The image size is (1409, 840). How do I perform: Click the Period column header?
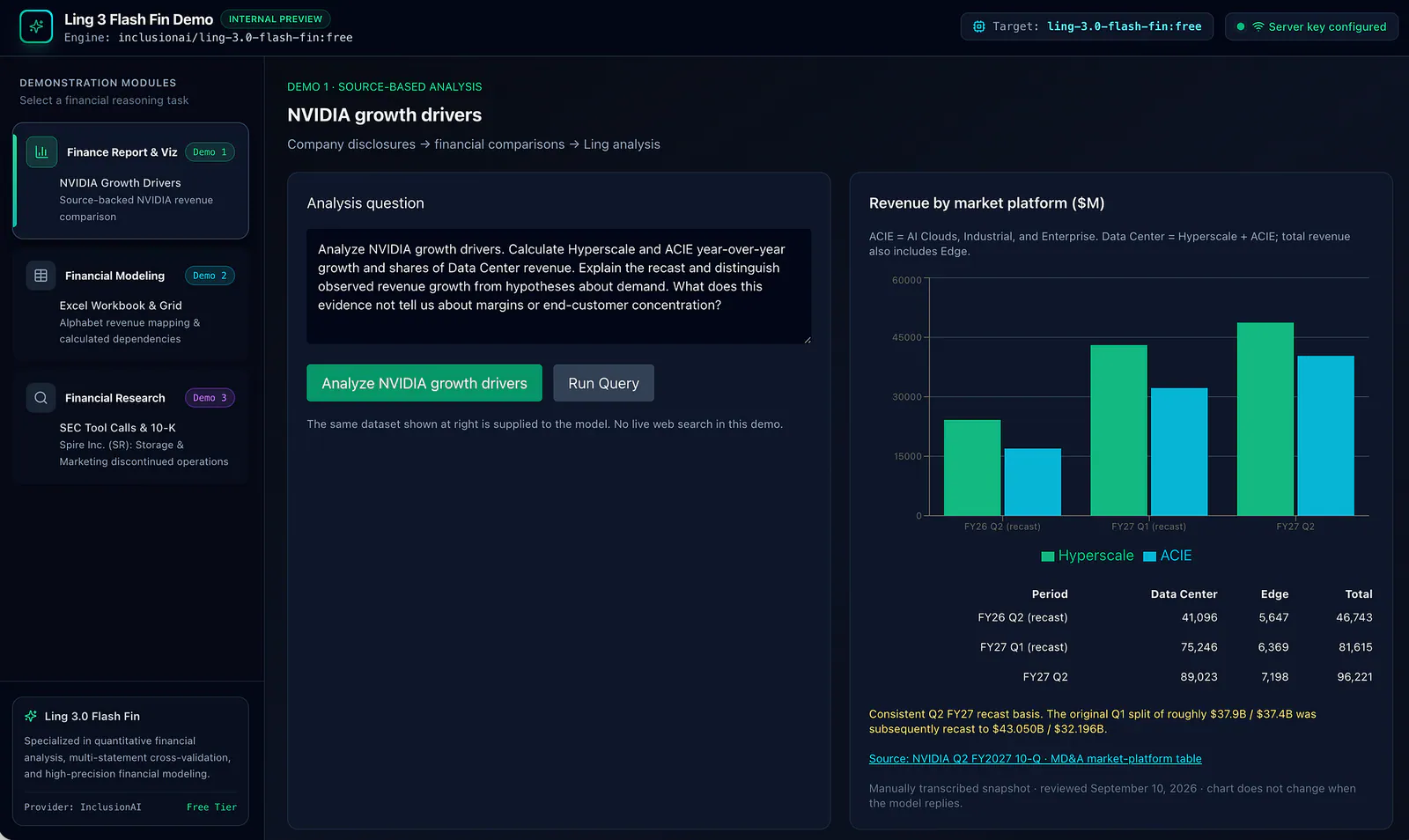coord(1050,594)
